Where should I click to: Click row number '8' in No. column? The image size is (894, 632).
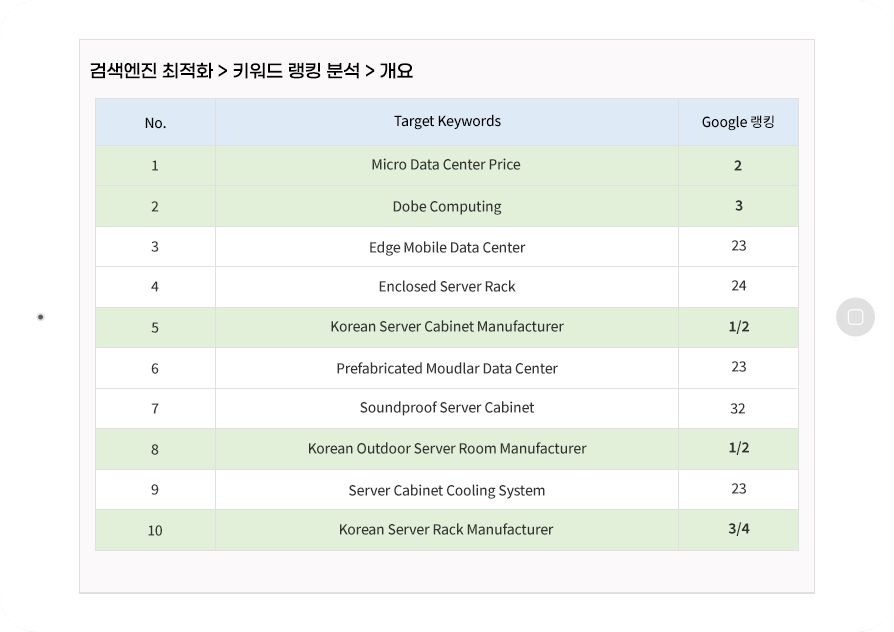pyautogui.click(x=155, y=449)
